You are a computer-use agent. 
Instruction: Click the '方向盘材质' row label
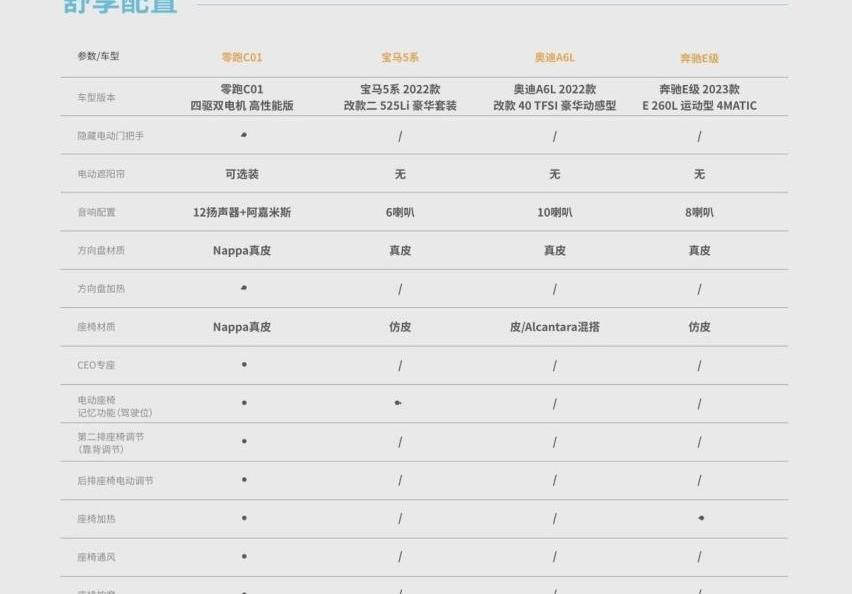pyautogui.click(x=101, y=251)
